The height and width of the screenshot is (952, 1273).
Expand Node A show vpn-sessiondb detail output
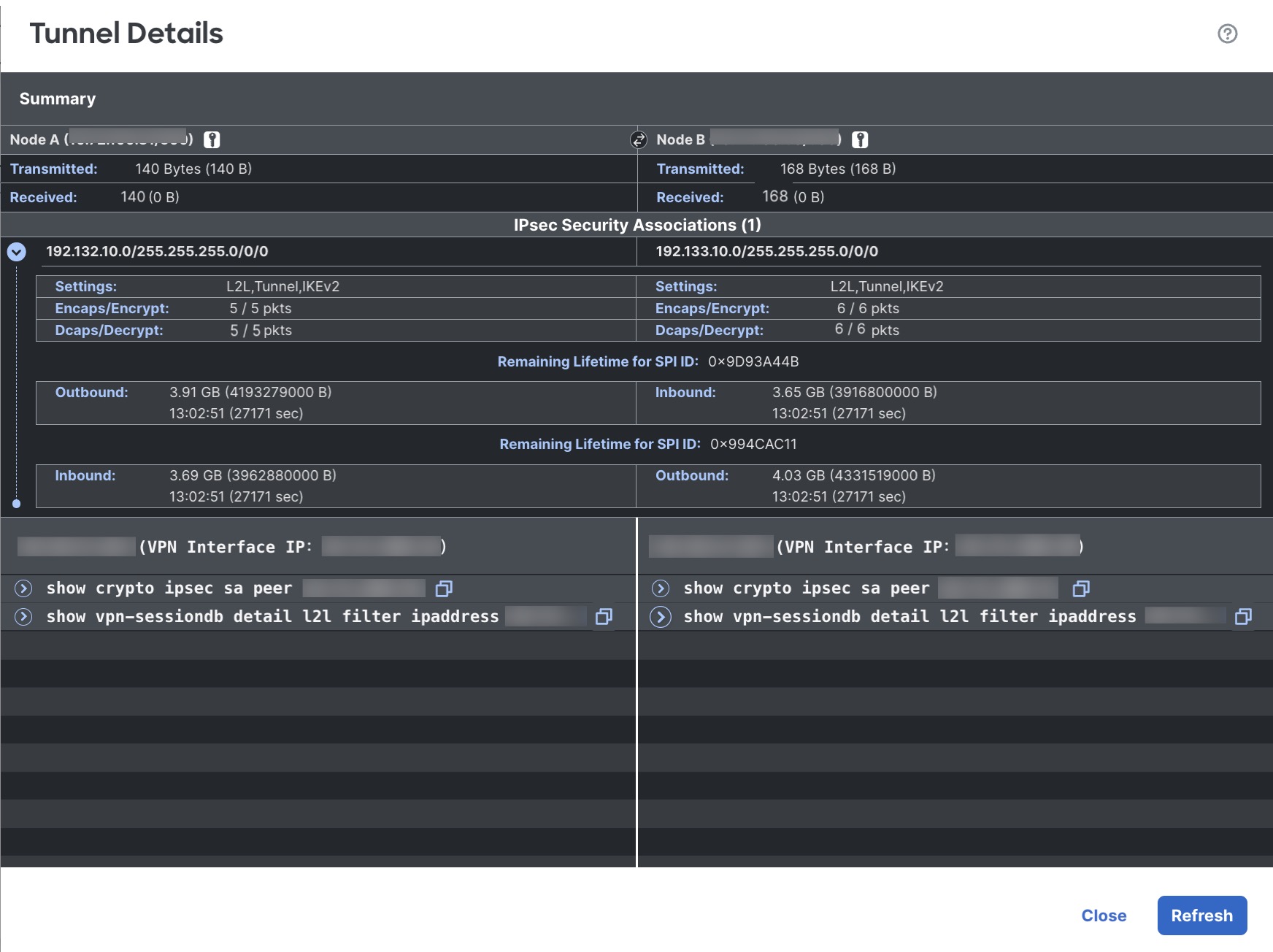(23, 617)
